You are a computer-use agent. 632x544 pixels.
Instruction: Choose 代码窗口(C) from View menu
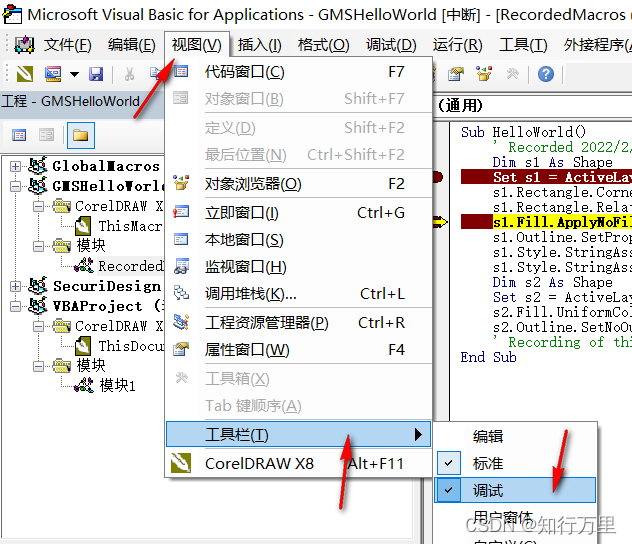pyautogui.click(x=299, y=72)
